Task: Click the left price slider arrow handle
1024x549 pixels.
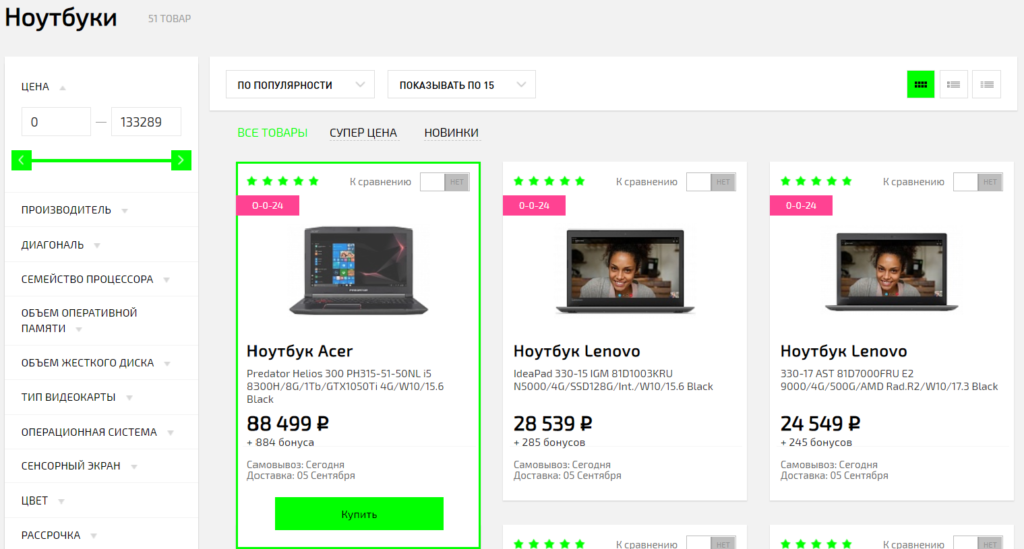Action: pos(21,160)
